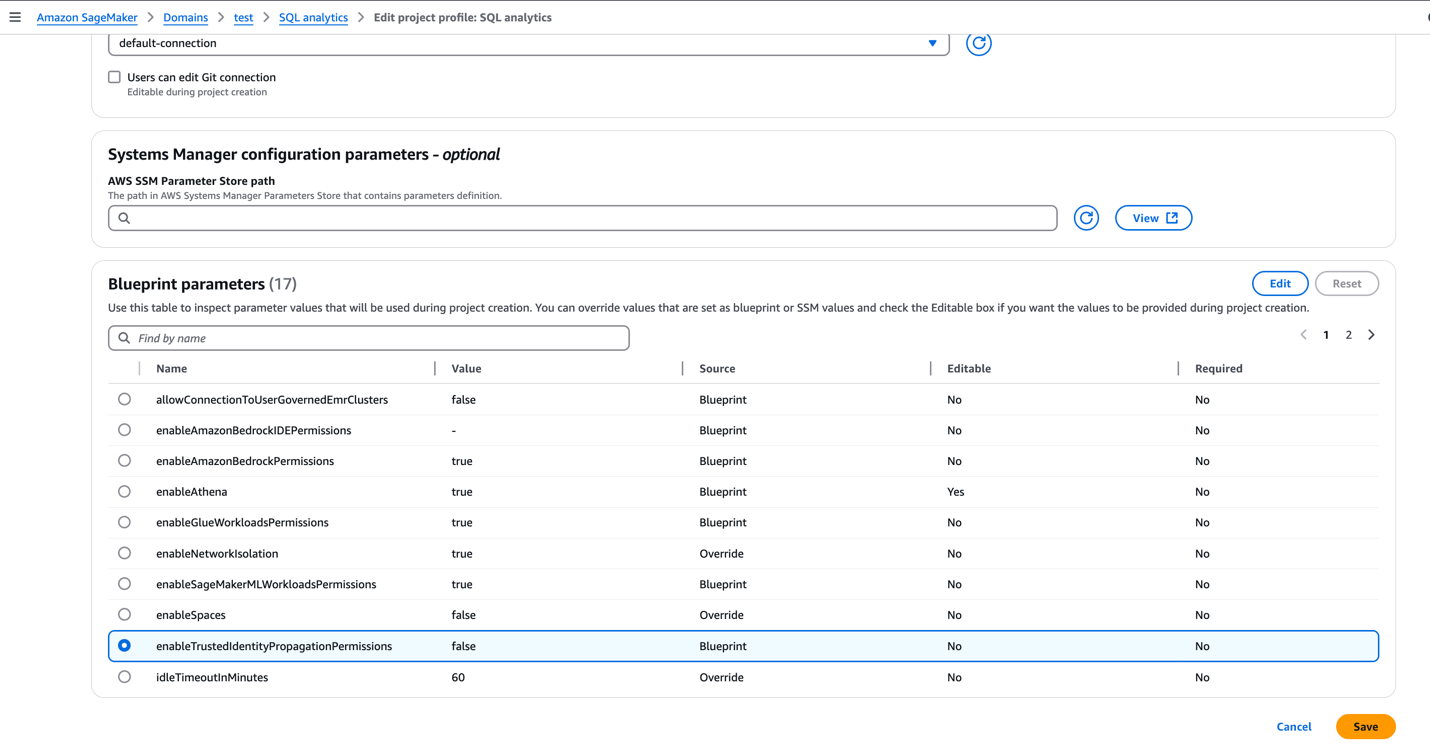Focus the AWS SSM Parameter Store path field
The height and width of the screenshot is (756, 1430).
(x=590, y=218)
